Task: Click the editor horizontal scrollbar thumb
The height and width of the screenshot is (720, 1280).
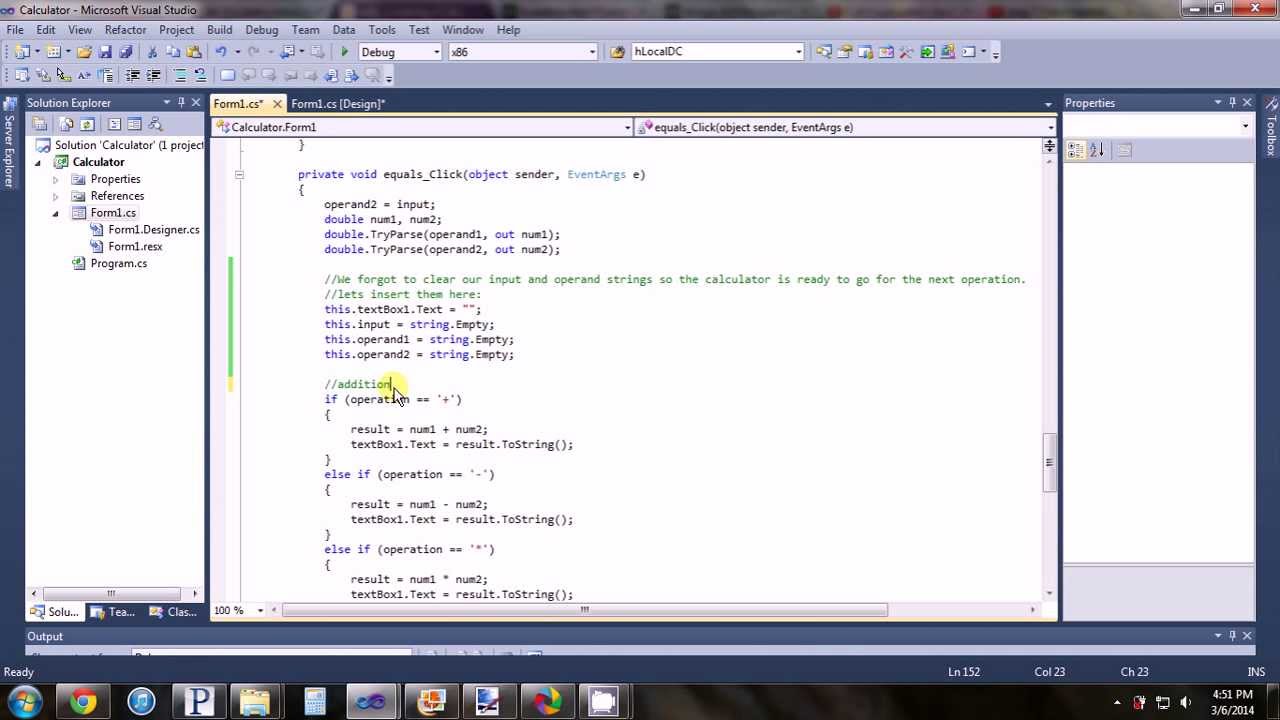Action: click(585, 610)
